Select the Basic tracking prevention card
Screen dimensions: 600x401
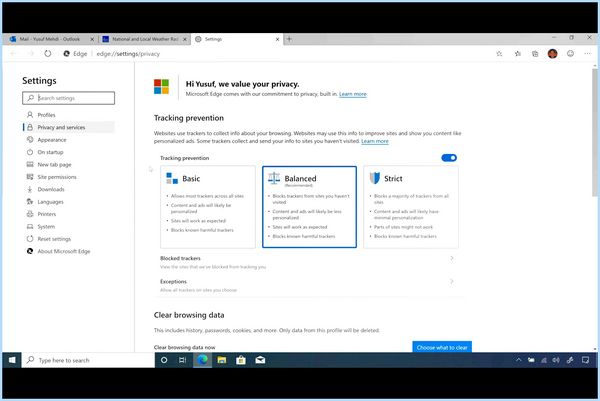[x=208, y=207]
